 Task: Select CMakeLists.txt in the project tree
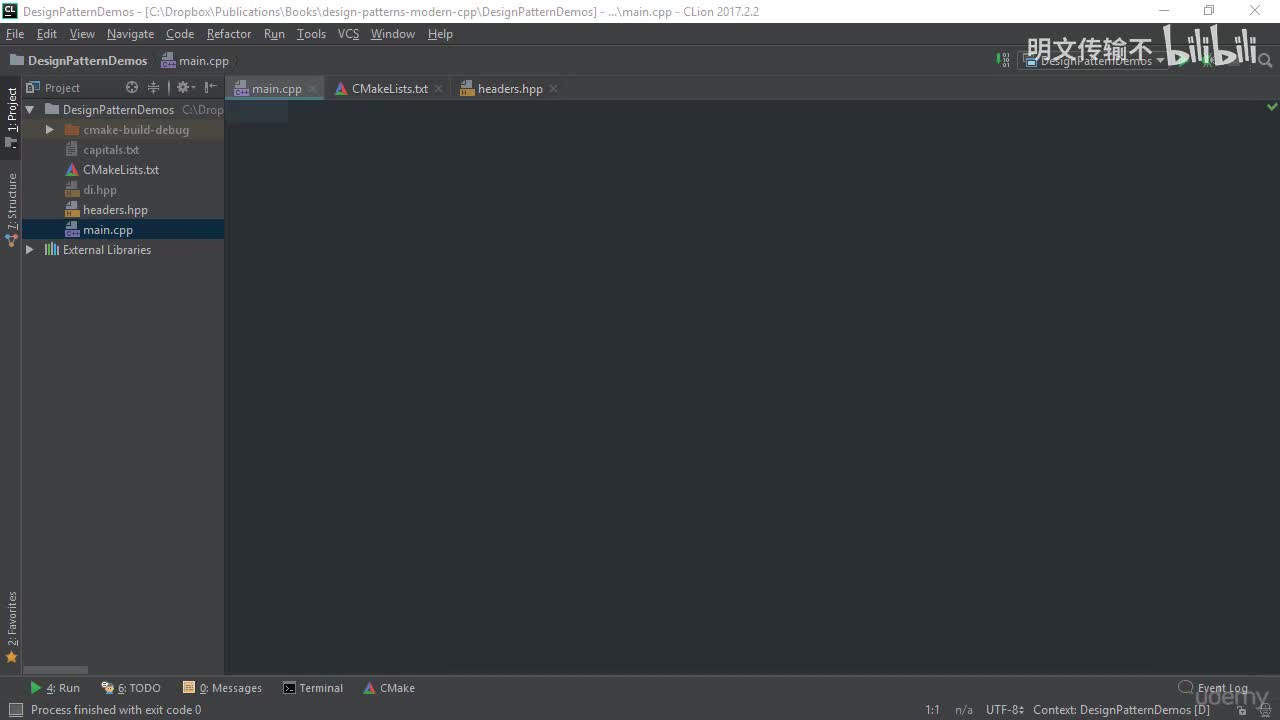(x=121, y=170)
